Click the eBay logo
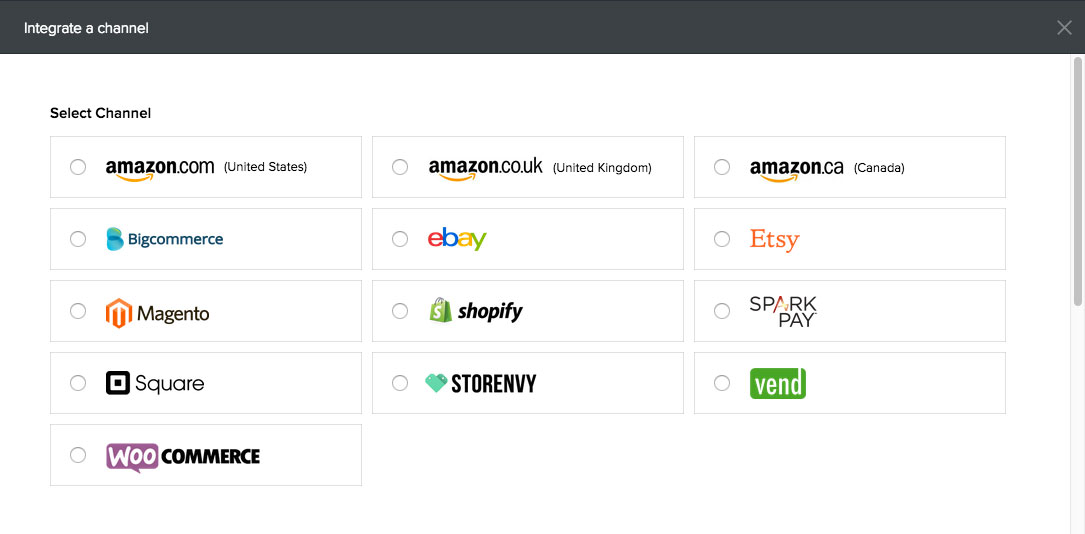Screen dimensions: 1085x534 457,239
